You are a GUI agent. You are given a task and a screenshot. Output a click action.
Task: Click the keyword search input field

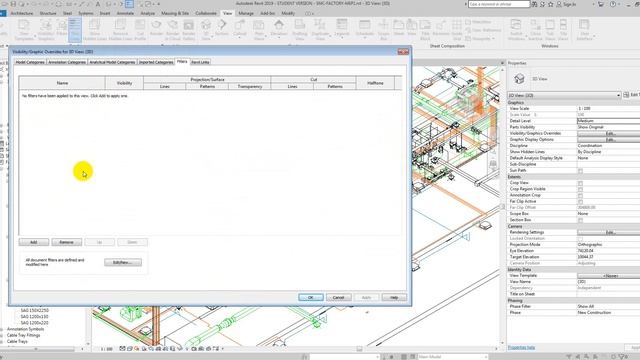[499, 4]
